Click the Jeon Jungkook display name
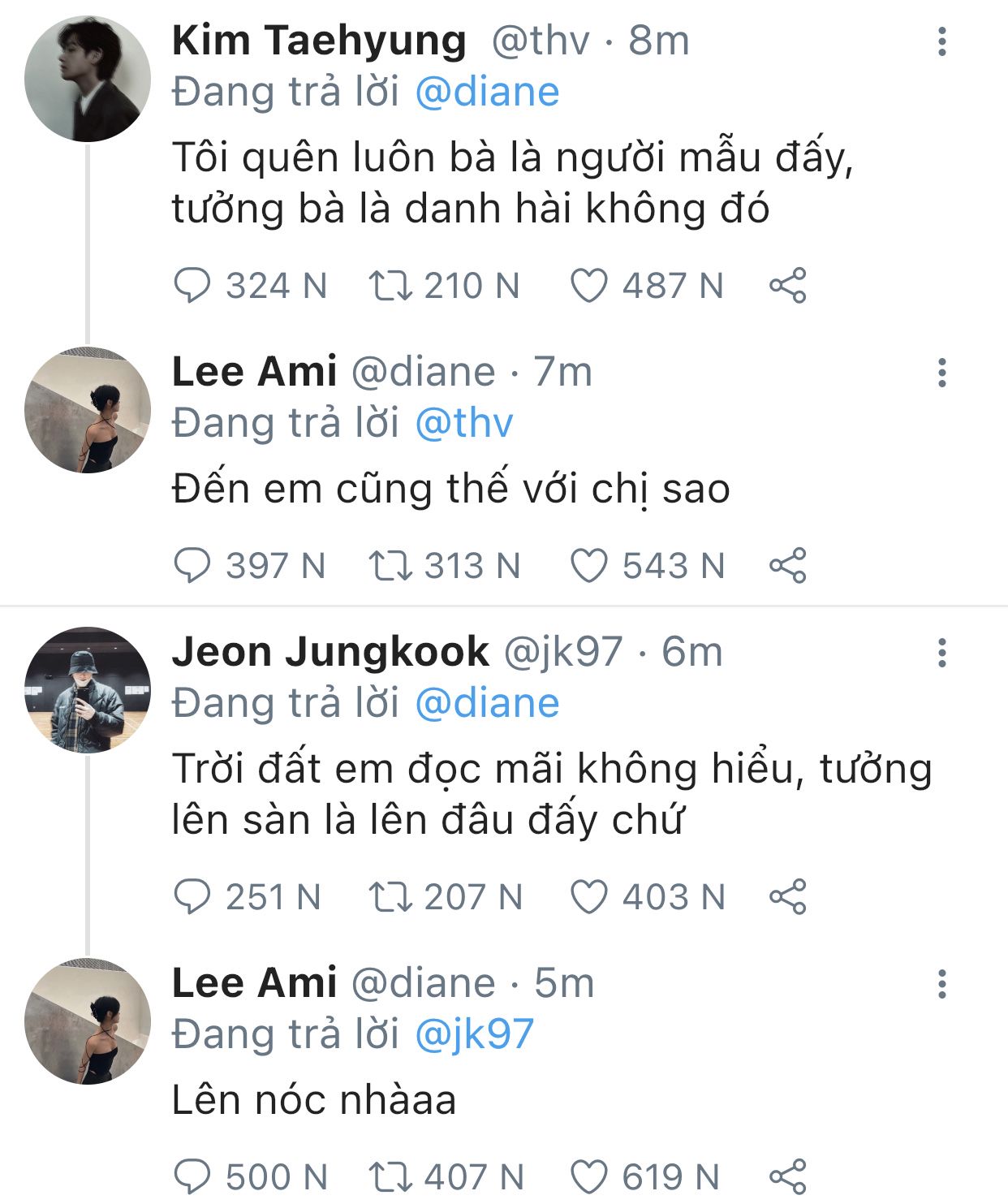1008x1204 pixels. (x=330, y=652)
